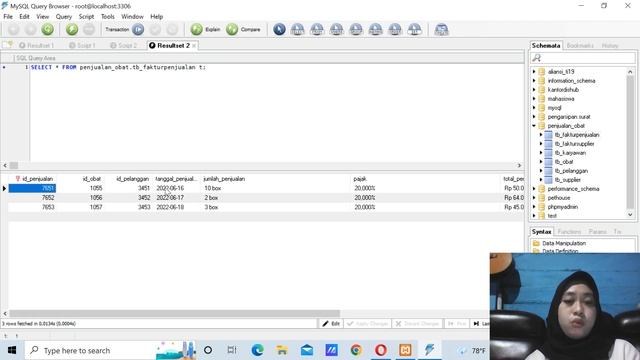Click the down arrow of Schemata scrollbar
The image size is (640, 360).
point(630,215)
